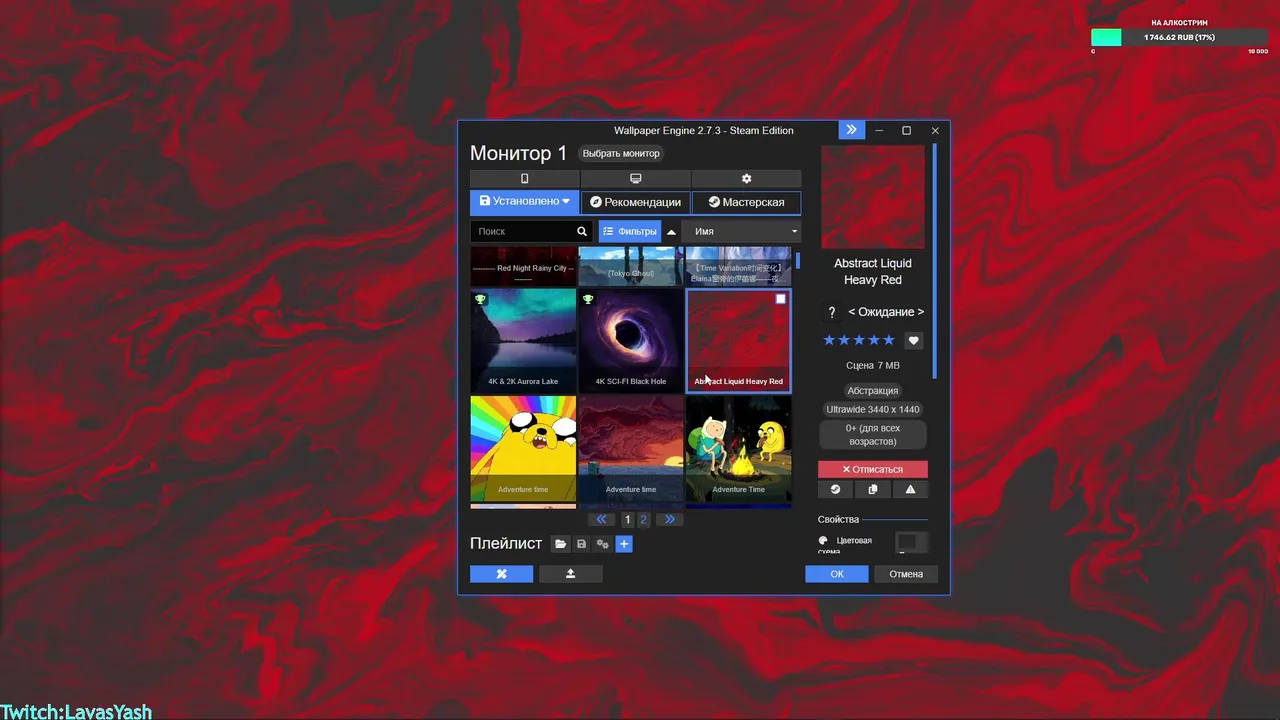1280x720 pixels.
Task: Switch to the Мастерская tab
Action: 747,202
